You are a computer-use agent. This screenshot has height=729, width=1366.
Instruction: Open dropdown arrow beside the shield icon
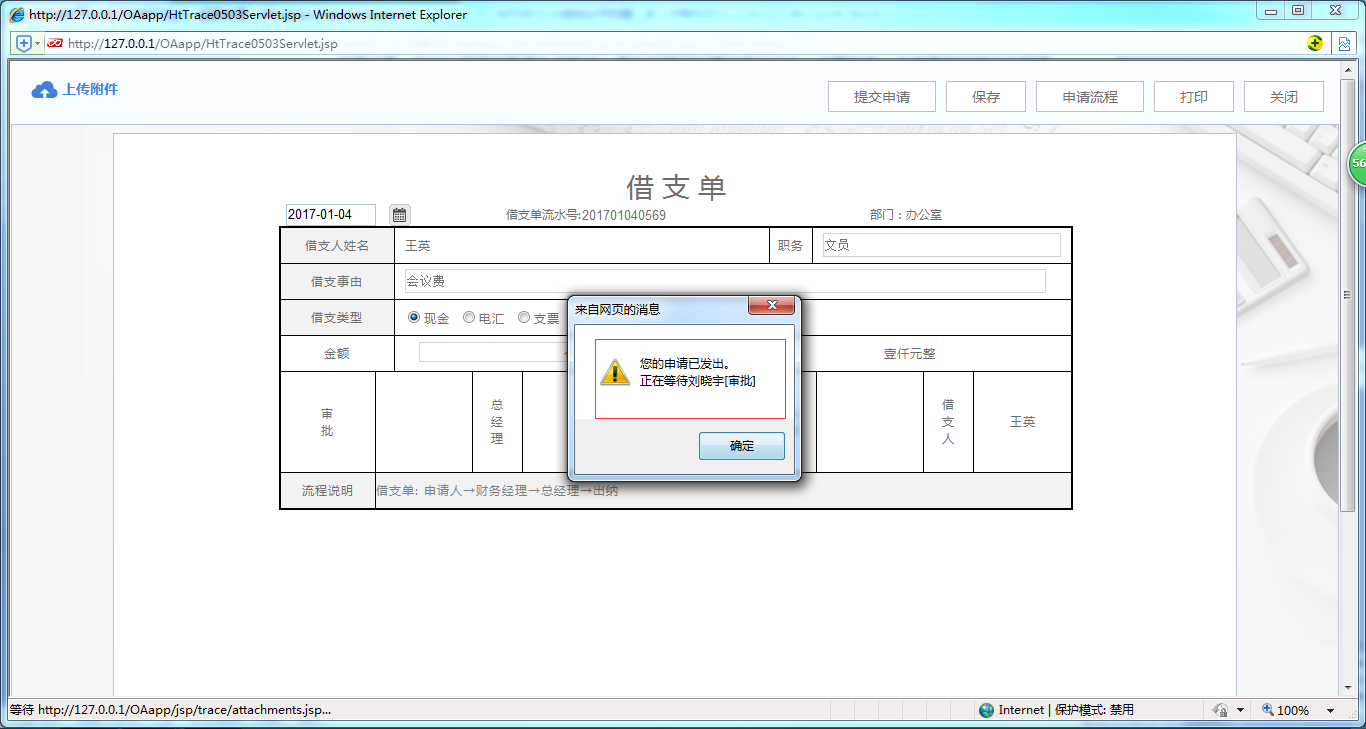point(38,44)
